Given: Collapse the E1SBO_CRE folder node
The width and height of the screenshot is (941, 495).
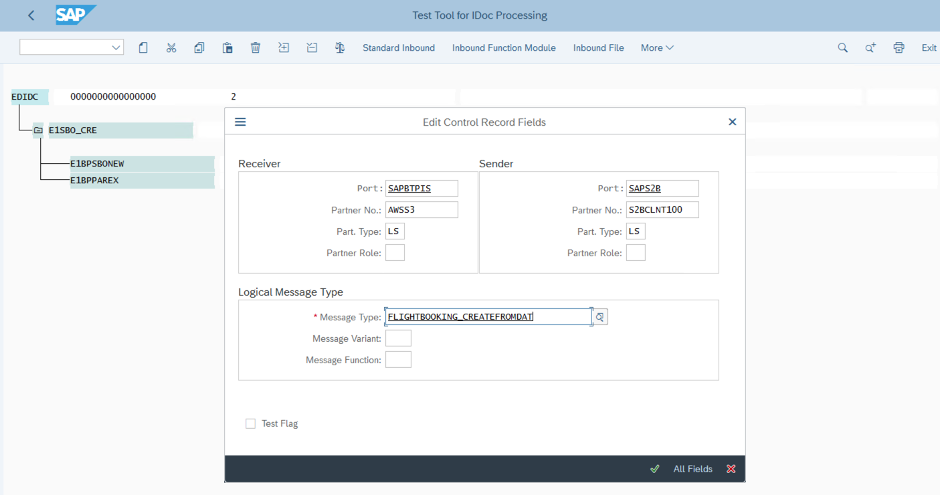Looking at the screenshot, I should click(x=38, y=130).
